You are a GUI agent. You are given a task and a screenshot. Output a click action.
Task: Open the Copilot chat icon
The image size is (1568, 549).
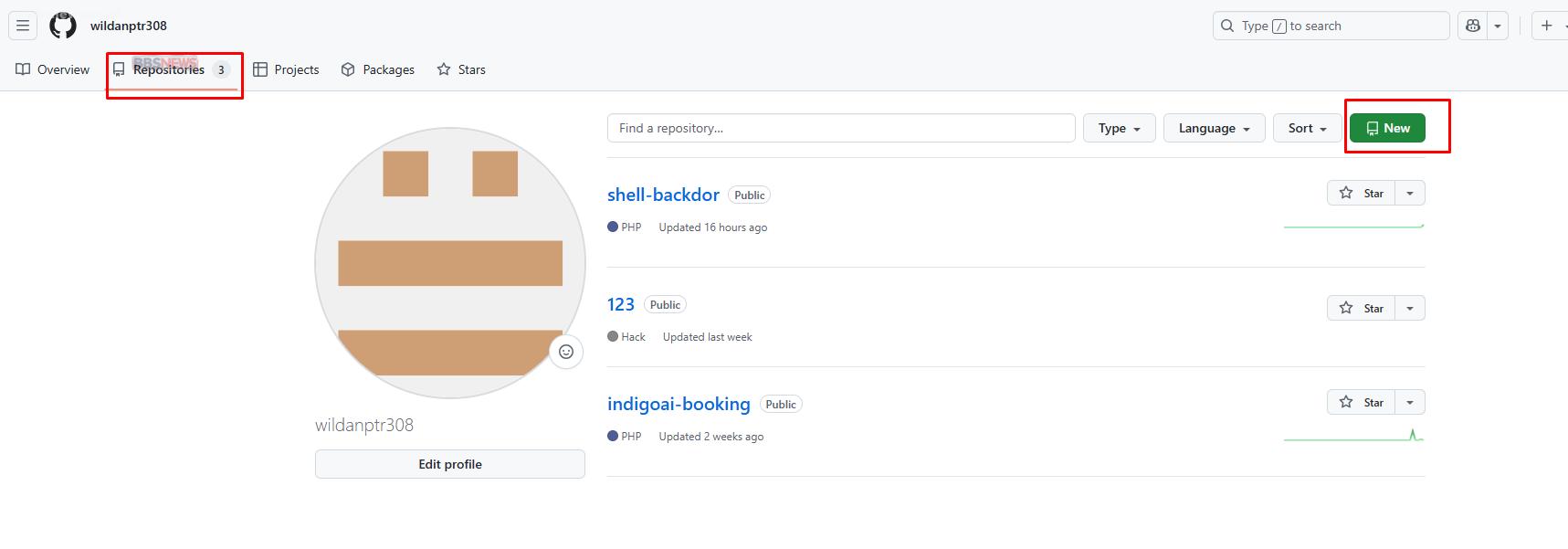pos(1473,26)
